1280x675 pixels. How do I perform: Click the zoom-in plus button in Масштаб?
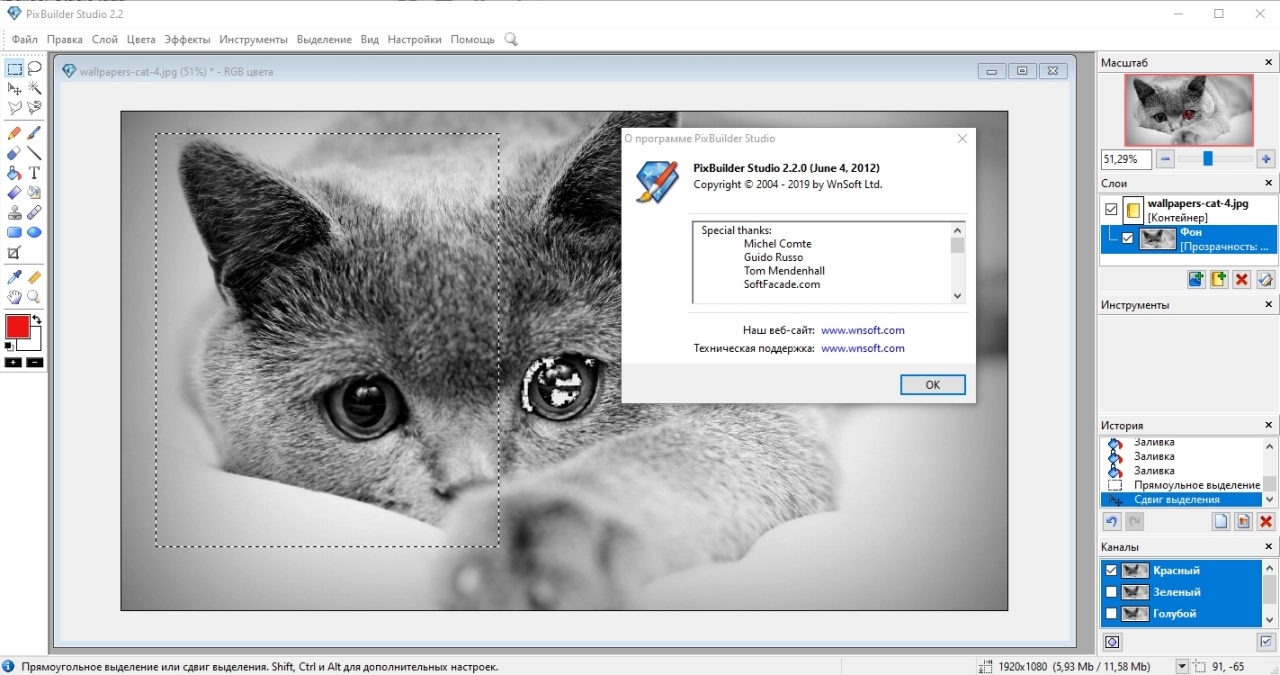tap(1266, 159)
